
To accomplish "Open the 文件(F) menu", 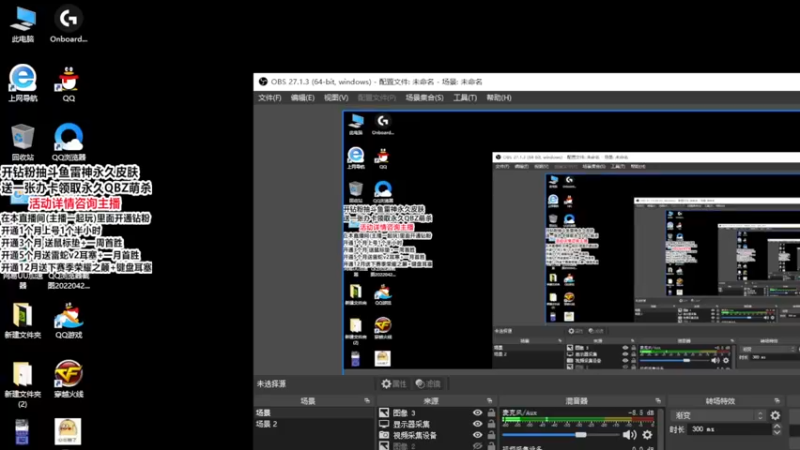I will tap(269, 97).
